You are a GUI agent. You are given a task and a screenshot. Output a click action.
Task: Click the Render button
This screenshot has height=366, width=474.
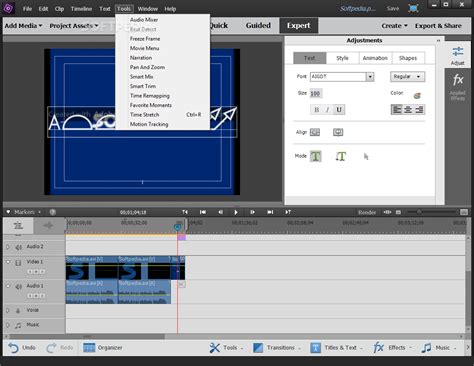pyautogui.click(x=367, y=212)
